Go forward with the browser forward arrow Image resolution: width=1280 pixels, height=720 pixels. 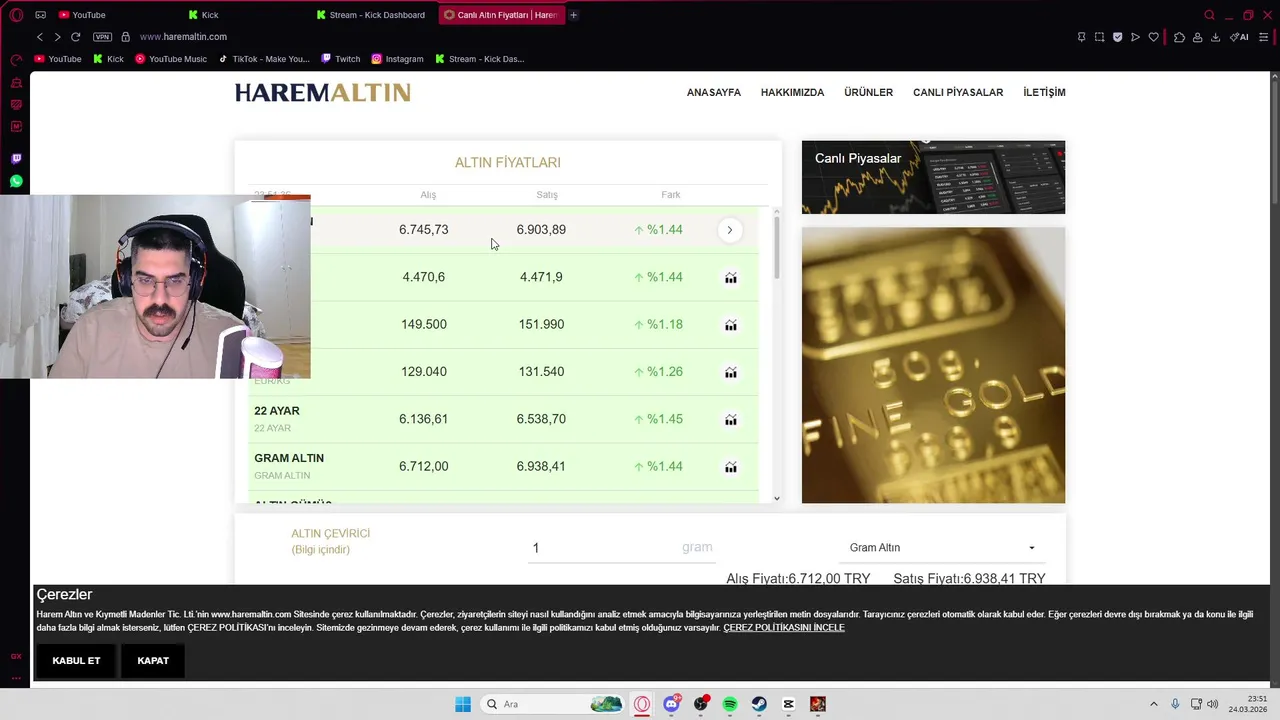coord(57,37)
